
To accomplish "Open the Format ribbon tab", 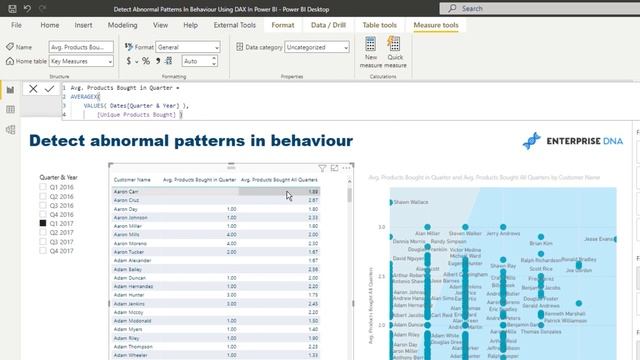I will [x=283, y=25].
